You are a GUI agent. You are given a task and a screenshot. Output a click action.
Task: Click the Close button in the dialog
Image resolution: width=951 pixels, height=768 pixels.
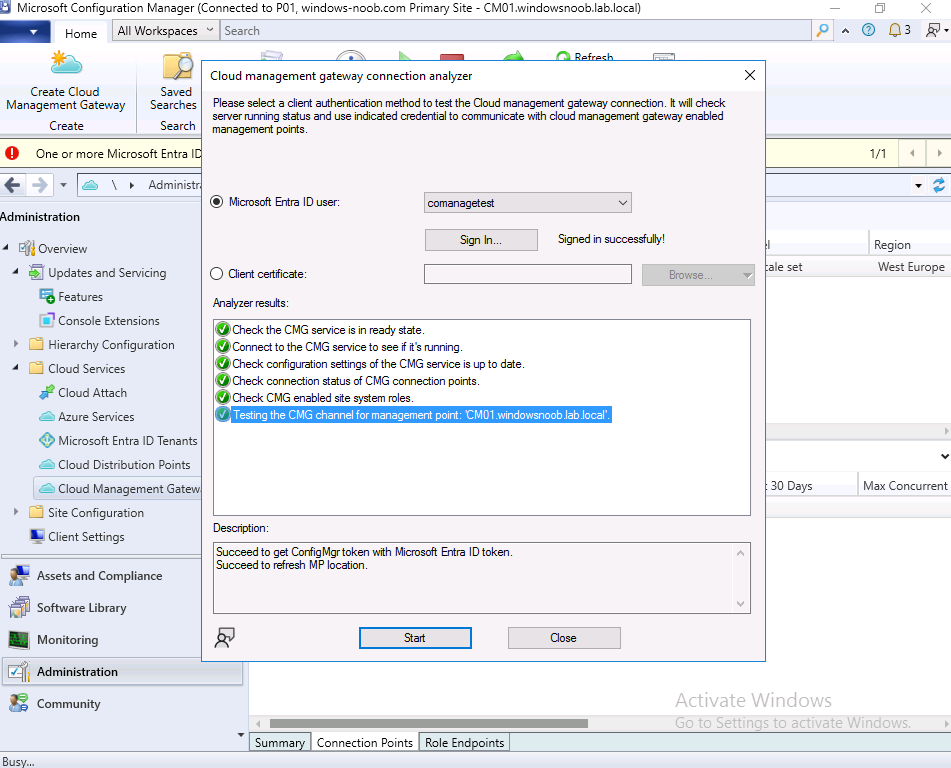pos(563,638)
